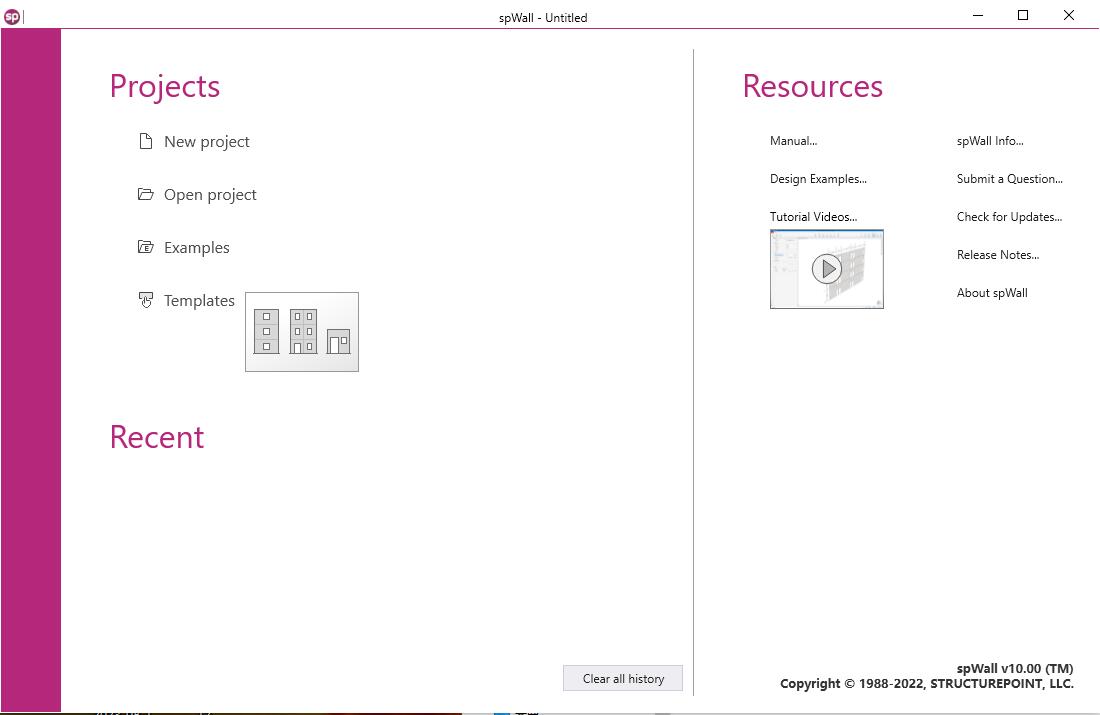The image size is (1100, 715).
Task: Click the Templates hand icon
Action: (x=145, y=300)
